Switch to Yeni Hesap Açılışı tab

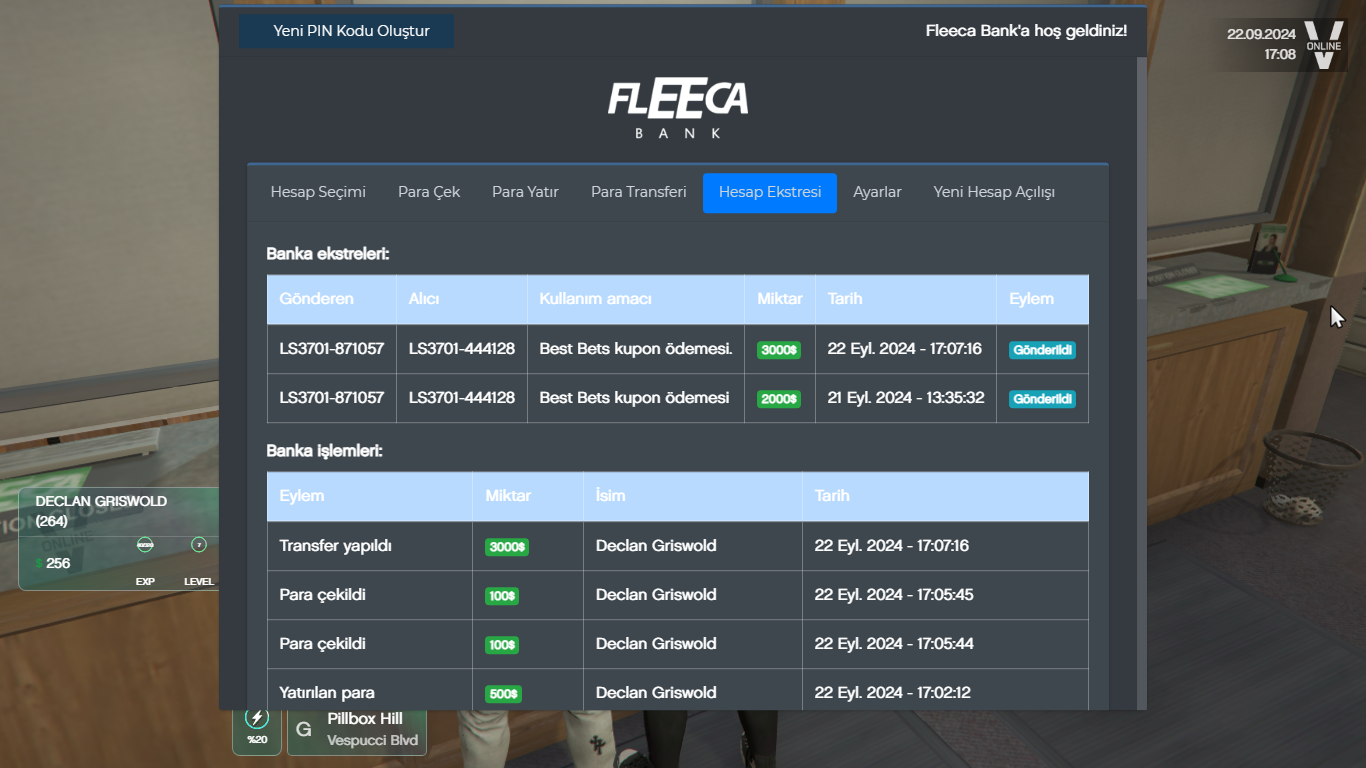tap(994, 192)
